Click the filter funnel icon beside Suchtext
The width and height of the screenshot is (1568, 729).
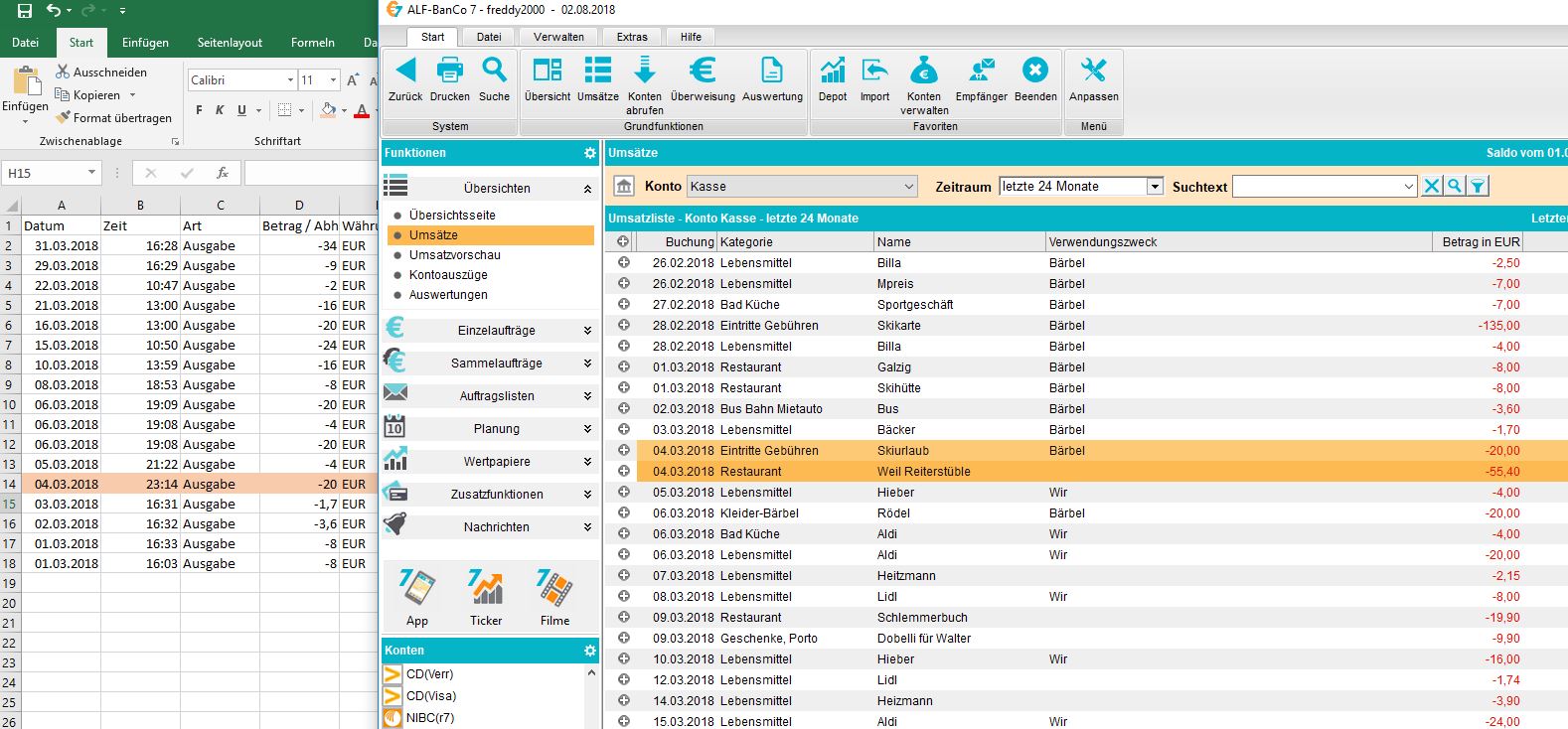1479,186
